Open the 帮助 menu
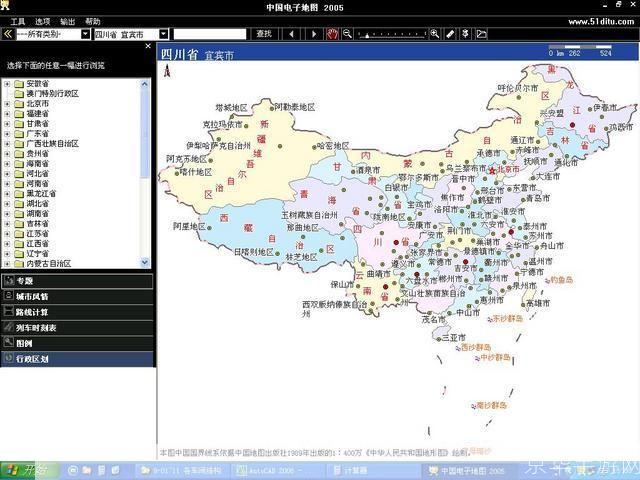This screenshot has width=640, height=480. coord(93,21)
